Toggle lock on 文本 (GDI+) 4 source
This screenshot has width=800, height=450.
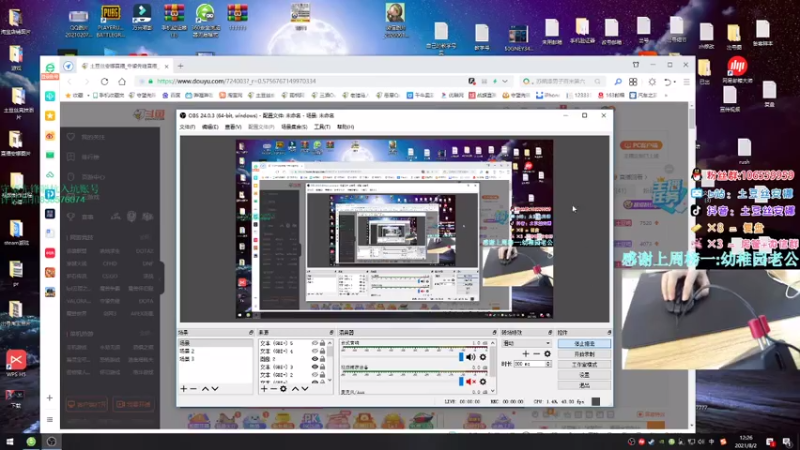322,351
